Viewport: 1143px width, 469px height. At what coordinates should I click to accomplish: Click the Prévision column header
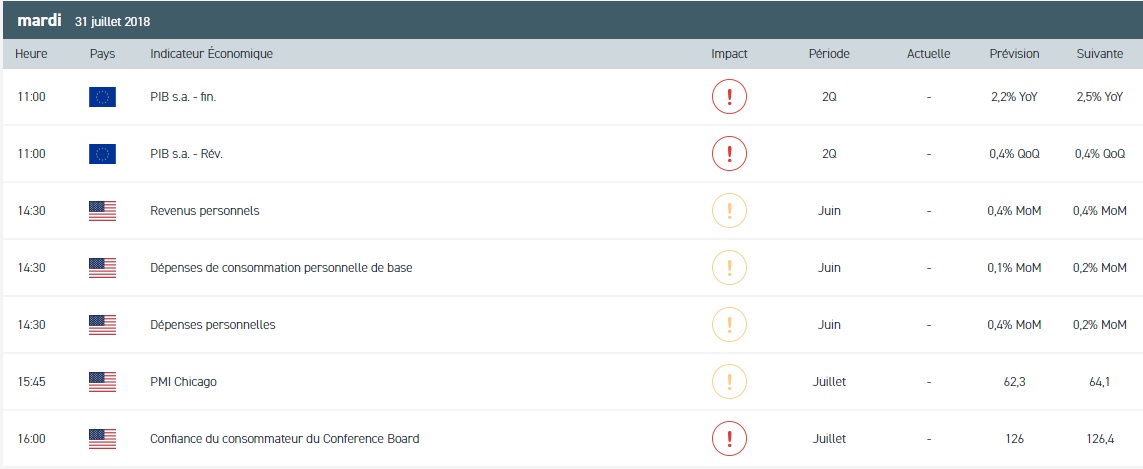pos(1014,54)
